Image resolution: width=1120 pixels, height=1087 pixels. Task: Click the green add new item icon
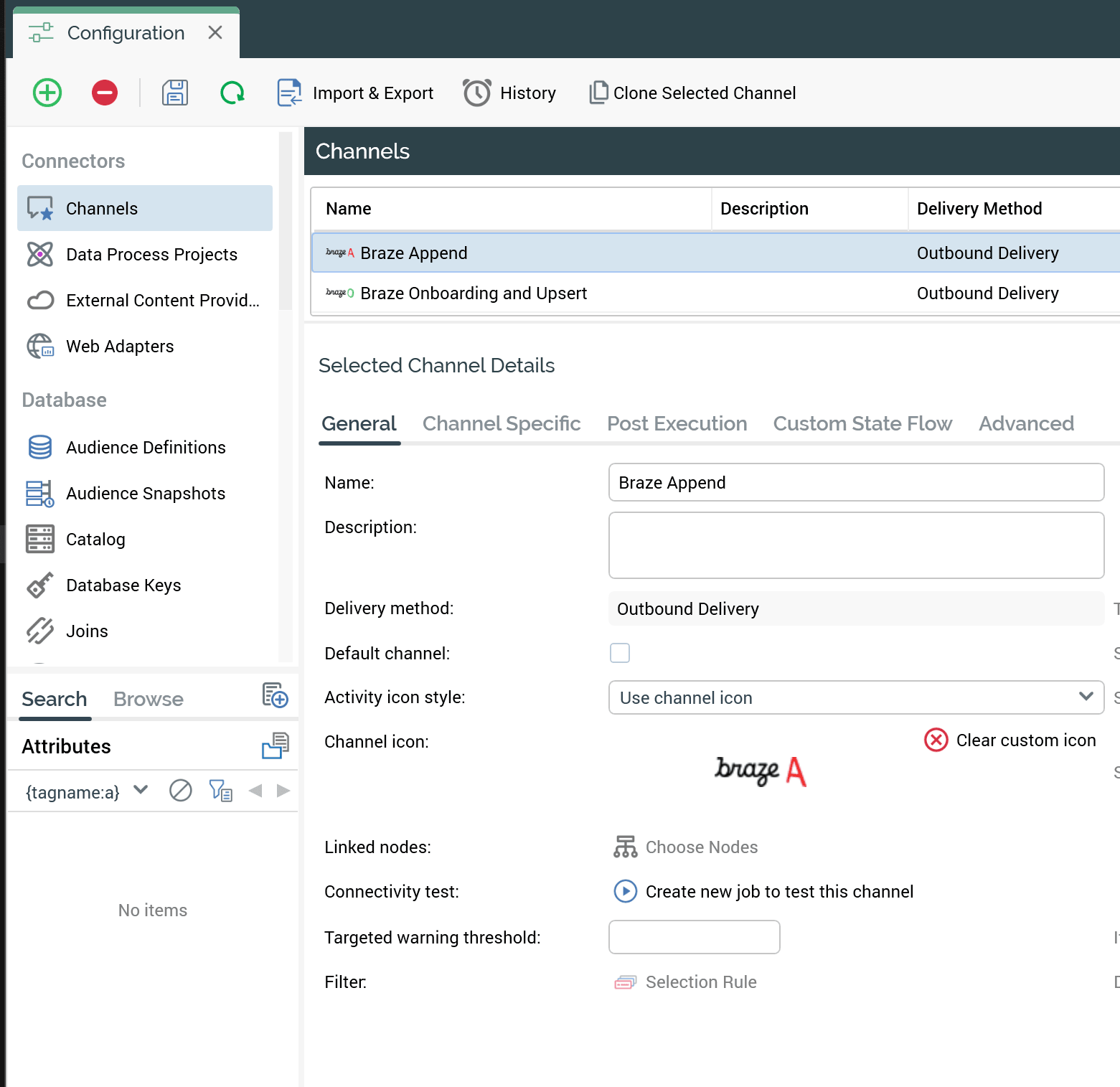click(47, 93)
